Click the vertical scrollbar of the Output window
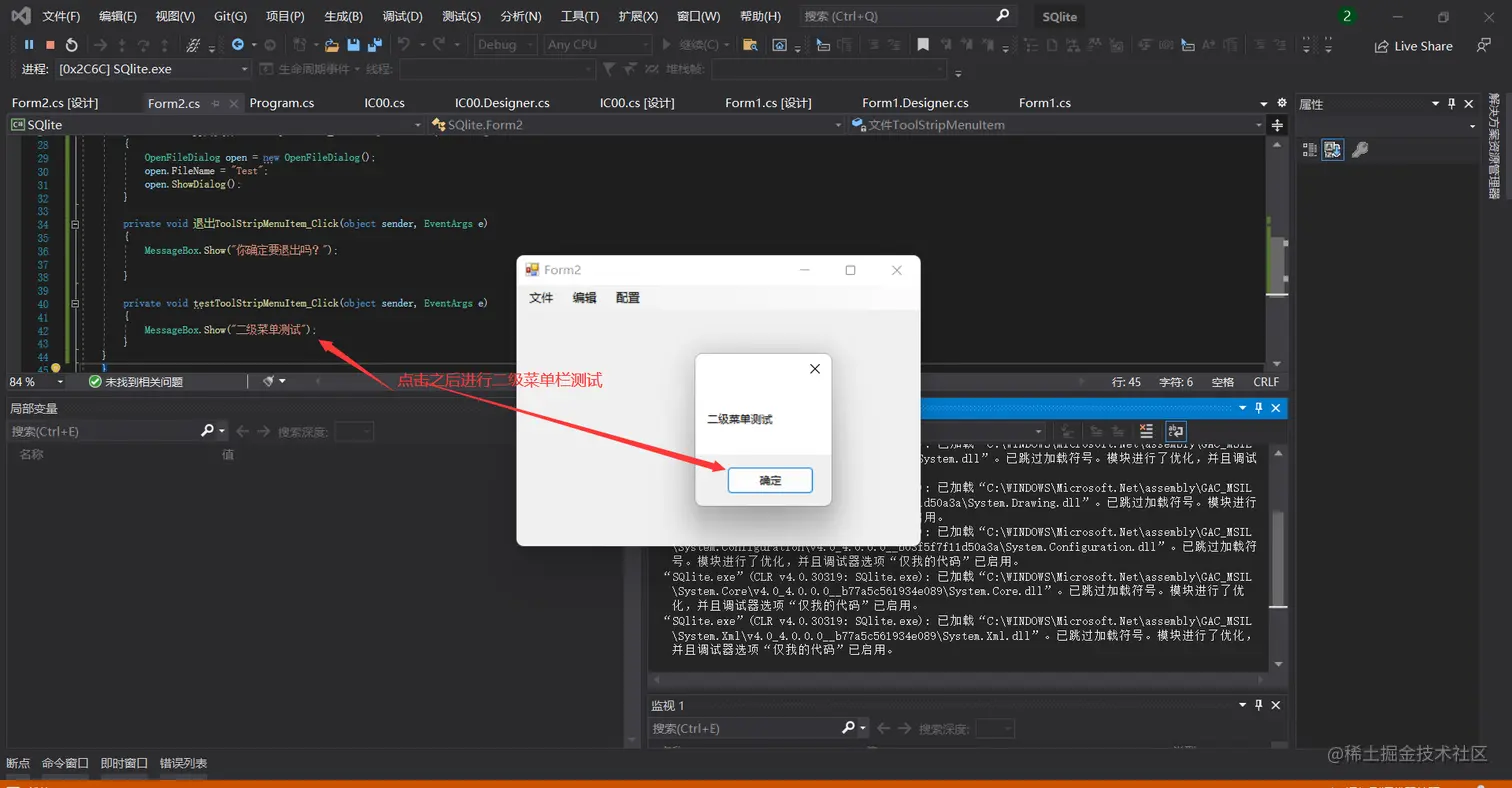Viewport: 1512px width, 788px height. pos(1277,558)
